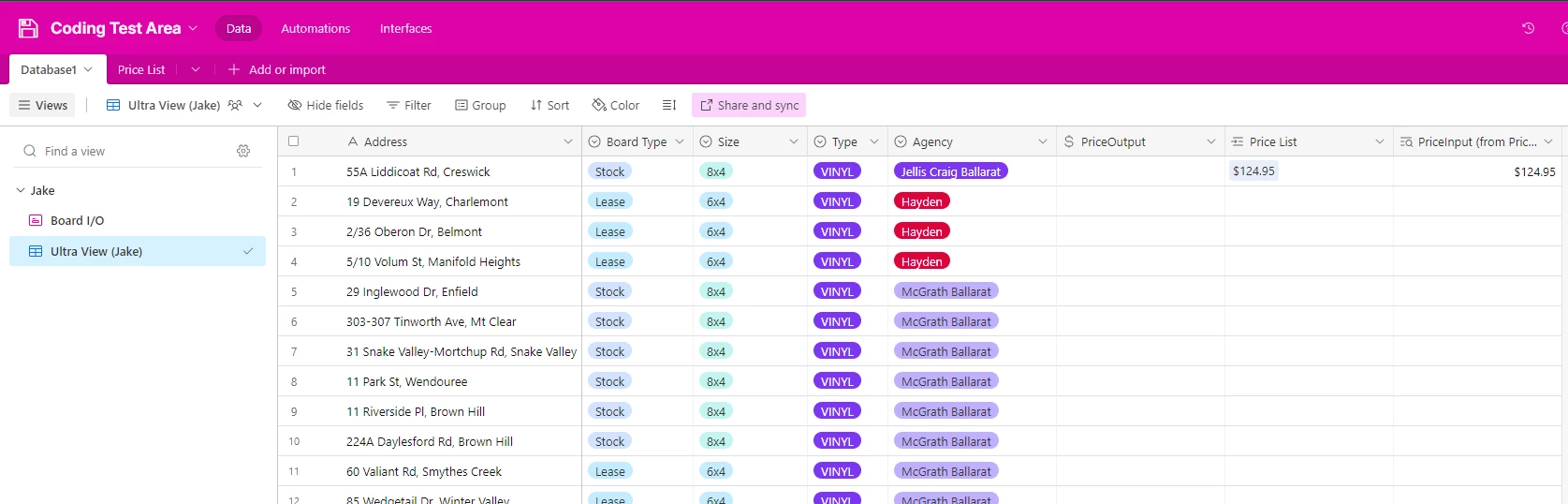Click the VINYL tag for 11 Park St, Wendouree
Image resolution: width=1568 pixels, height=504 pixels.
point(837,381)
